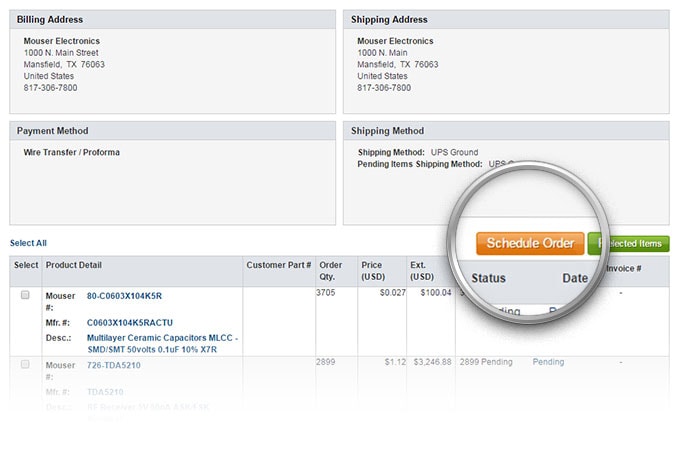Tick the checkbox for the 726-TDA5210 row
679x450 pixels.
25,365
